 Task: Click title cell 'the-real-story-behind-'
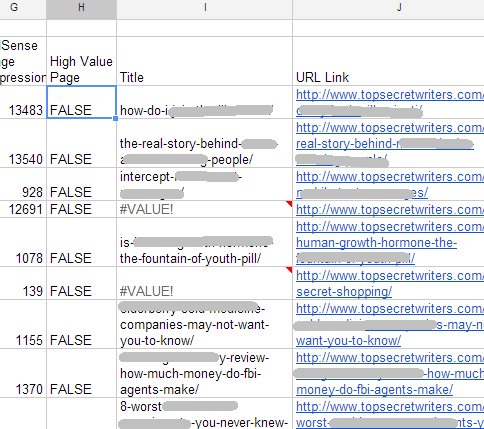coord(205,143)
